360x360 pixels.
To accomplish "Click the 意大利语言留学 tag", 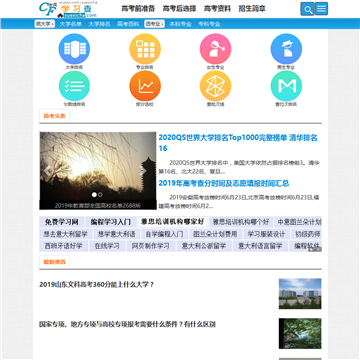I will [260, 246].
